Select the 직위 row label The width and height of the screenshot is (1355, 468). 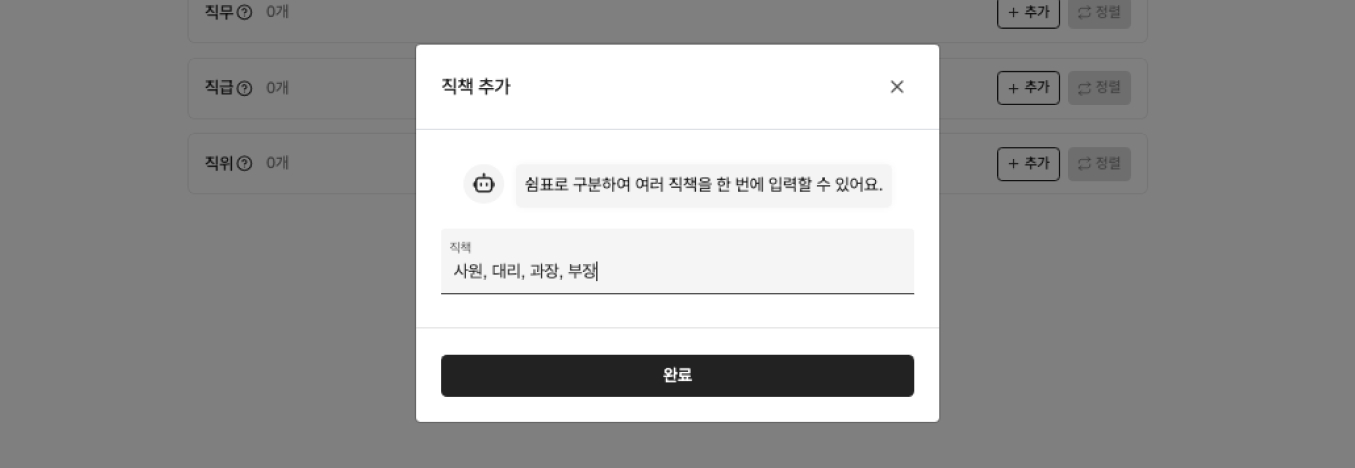219,163
